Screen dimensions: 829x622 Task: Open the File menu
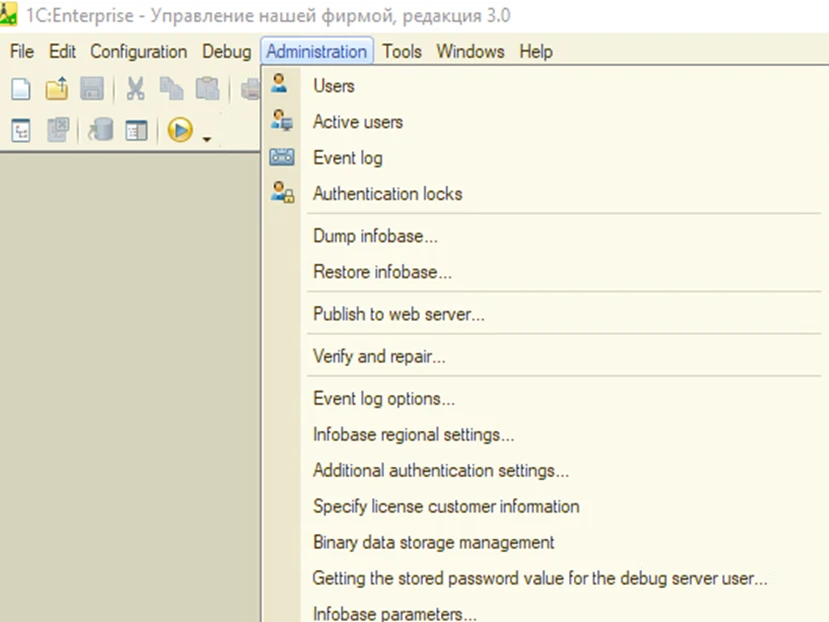[22, 51]
